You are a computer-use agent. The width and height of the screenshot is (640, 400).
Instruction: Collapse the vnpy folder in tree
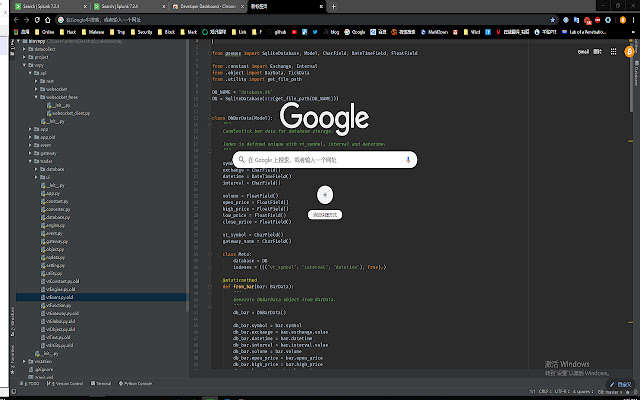[24, 65]
